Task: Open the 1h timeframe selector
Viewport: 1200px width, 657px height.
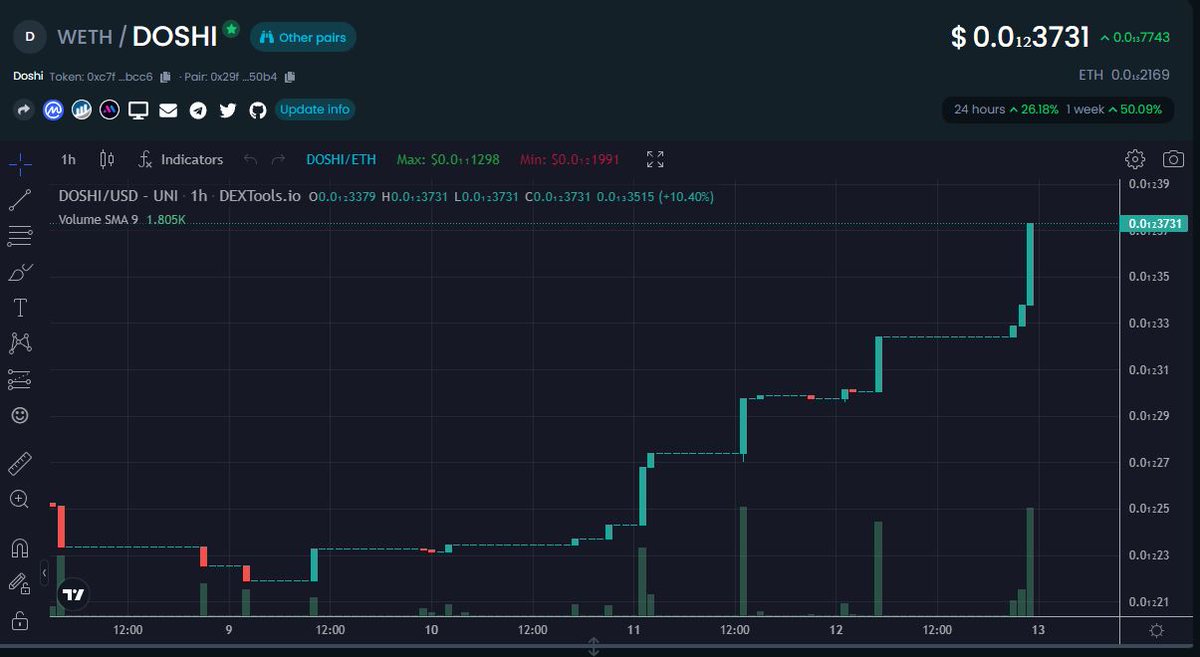Action: click(67, 159)
